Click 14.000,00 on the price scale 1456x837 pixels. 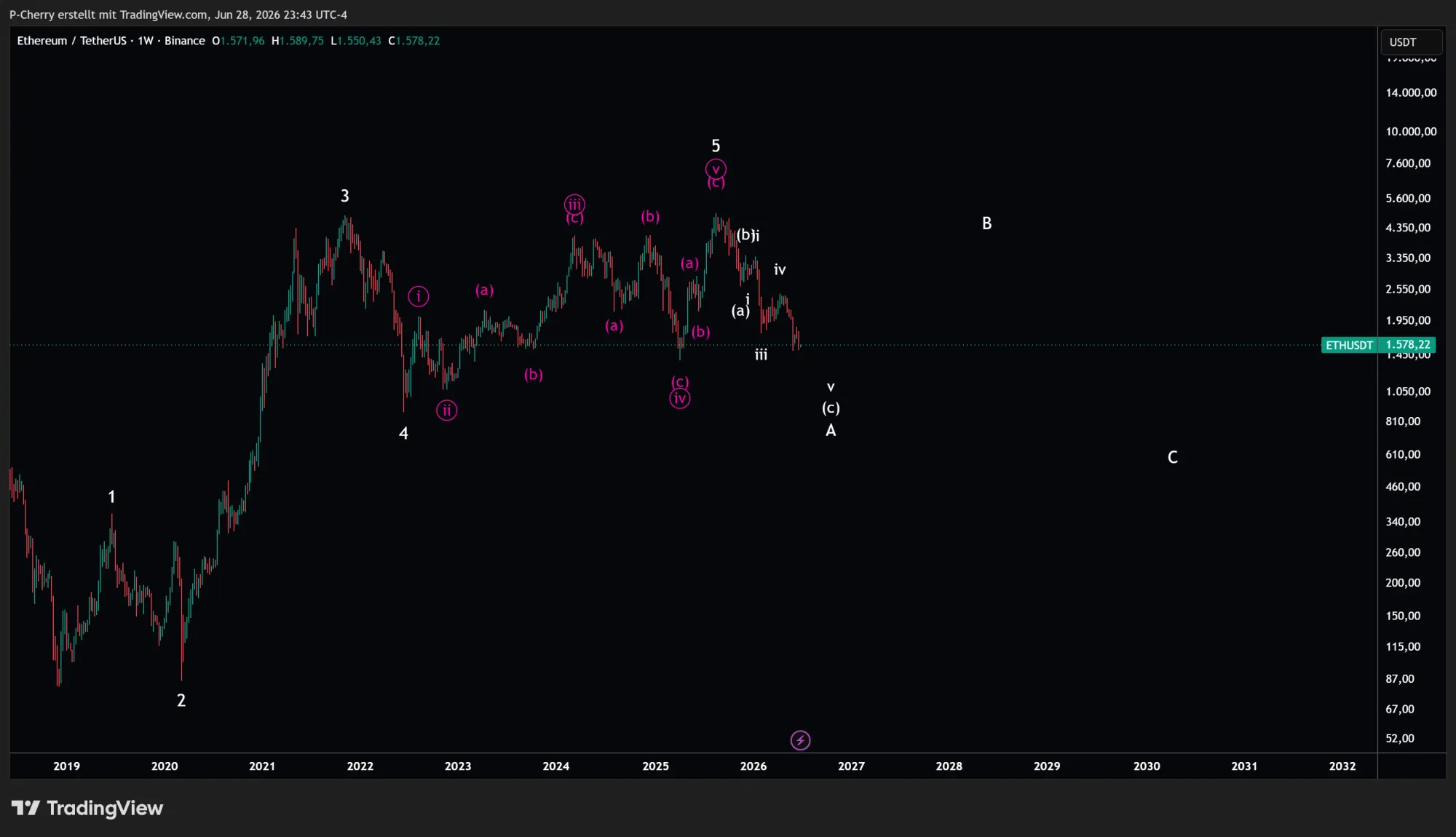click(1411, 92)
